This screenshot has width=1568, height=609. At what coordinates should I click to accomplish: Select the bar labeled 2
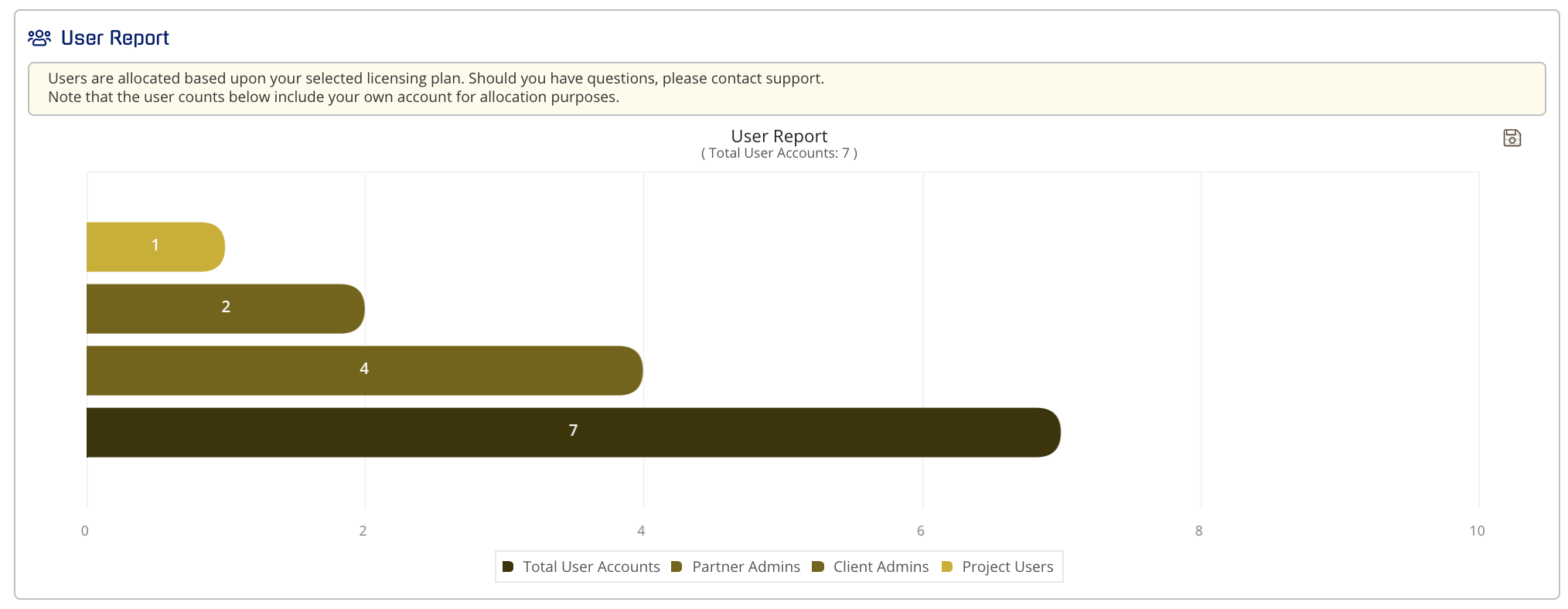click(225, 308)
